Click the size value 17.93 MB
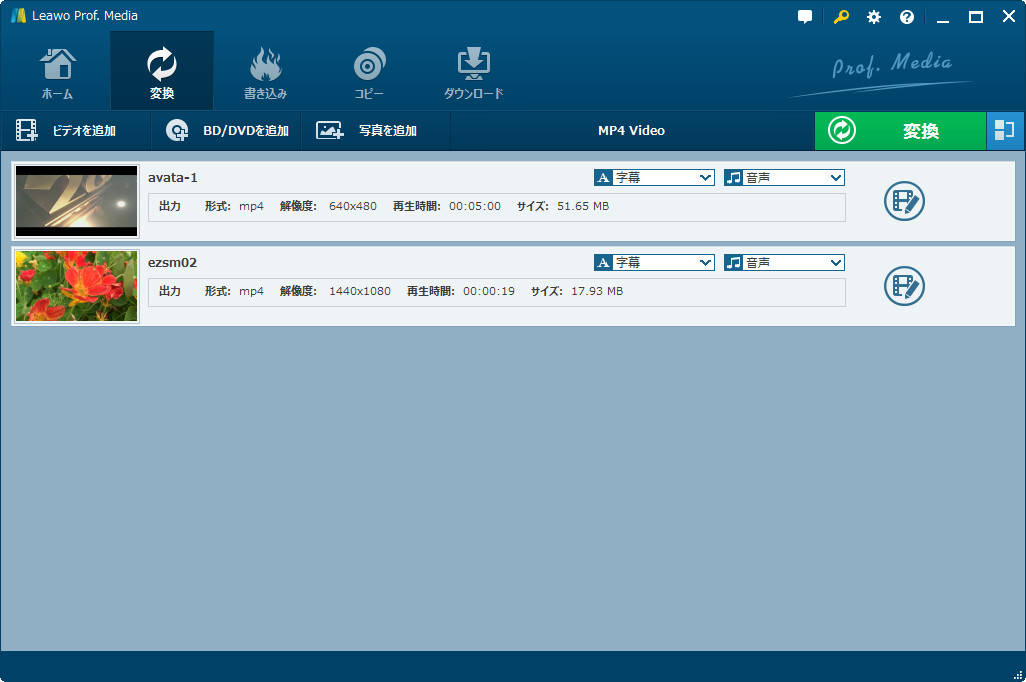The width and height of the screenshot is (1026, 682). [x=597, y=291]
